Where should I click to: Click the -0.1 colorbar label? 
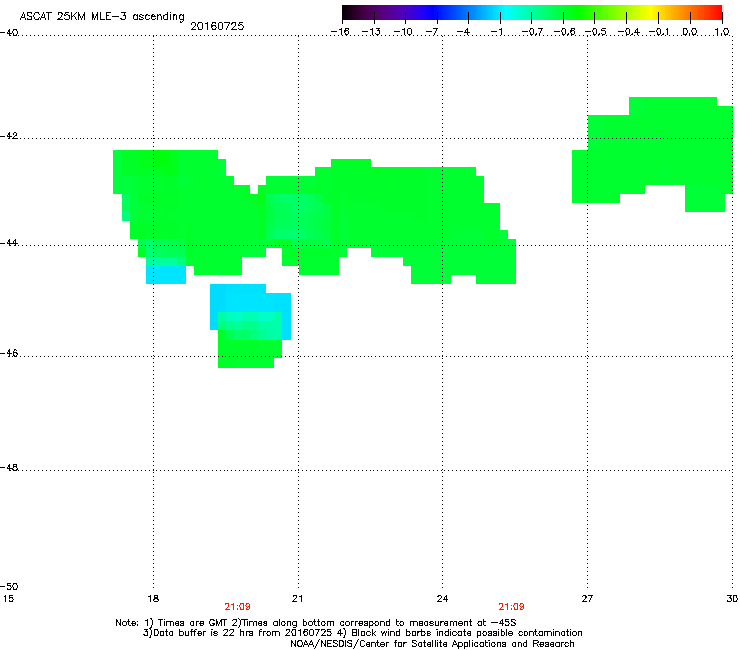[660, 32]
